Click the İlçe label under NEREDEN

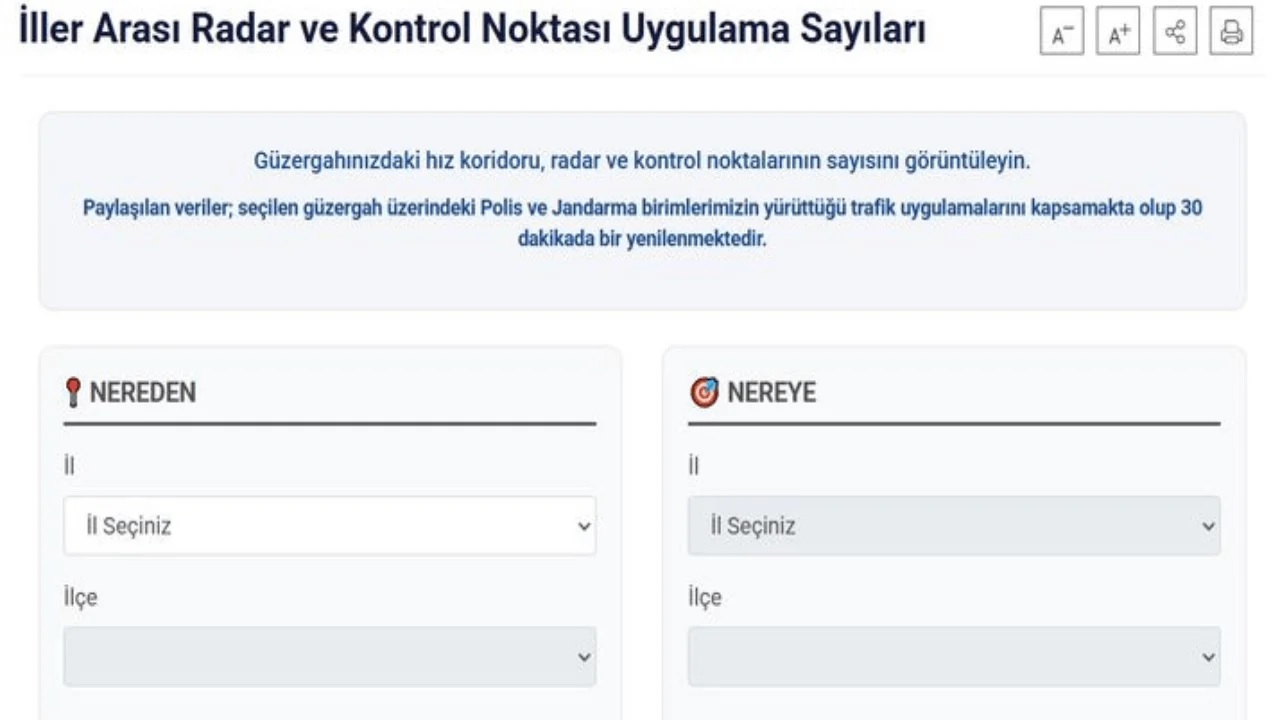click(x=80, y=598)
